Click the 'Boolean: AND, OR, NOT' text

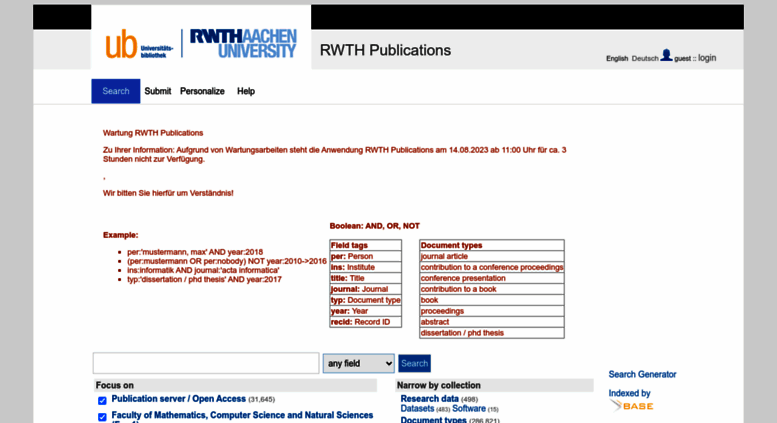(375, 226)
